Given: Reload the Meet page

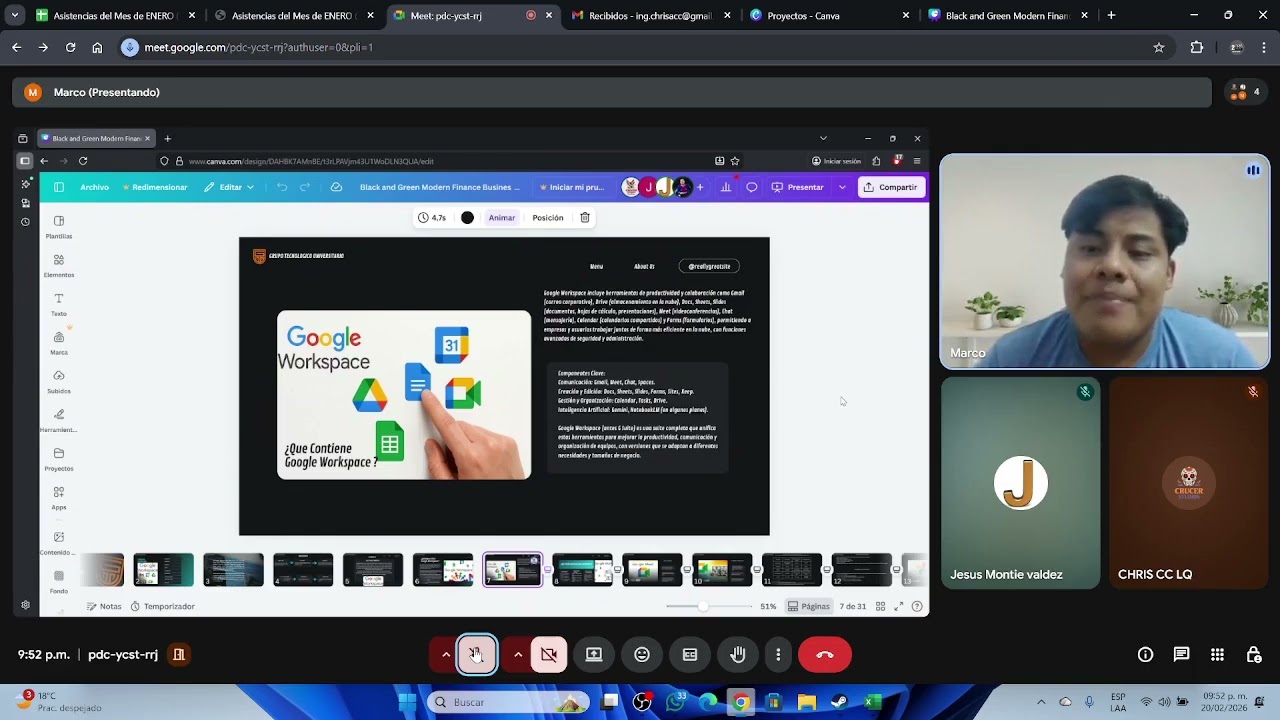Looking at the screenshot, I should pyautogui.click(x=70, y=47).
